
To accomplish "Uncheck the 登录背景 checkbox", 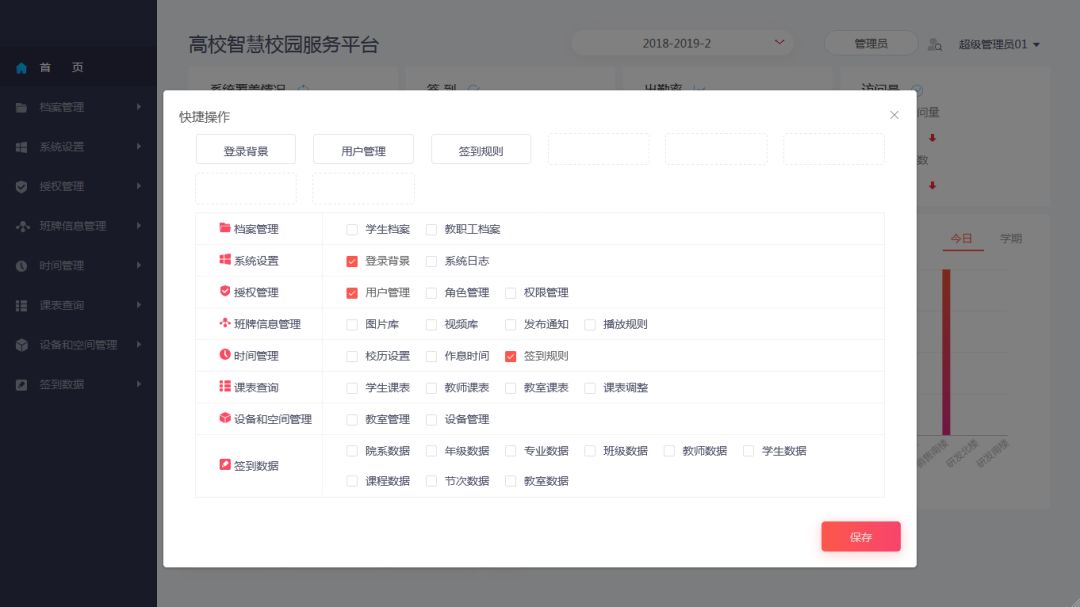I will [352, 261].
